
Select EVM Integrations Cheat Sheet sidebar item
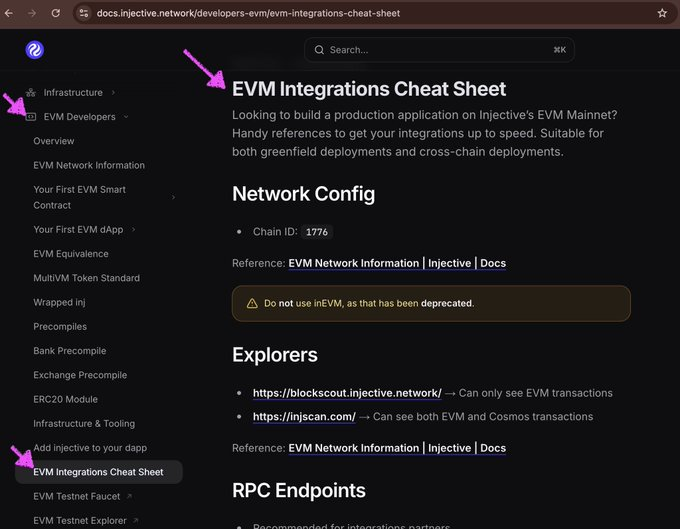click(99, 472)
